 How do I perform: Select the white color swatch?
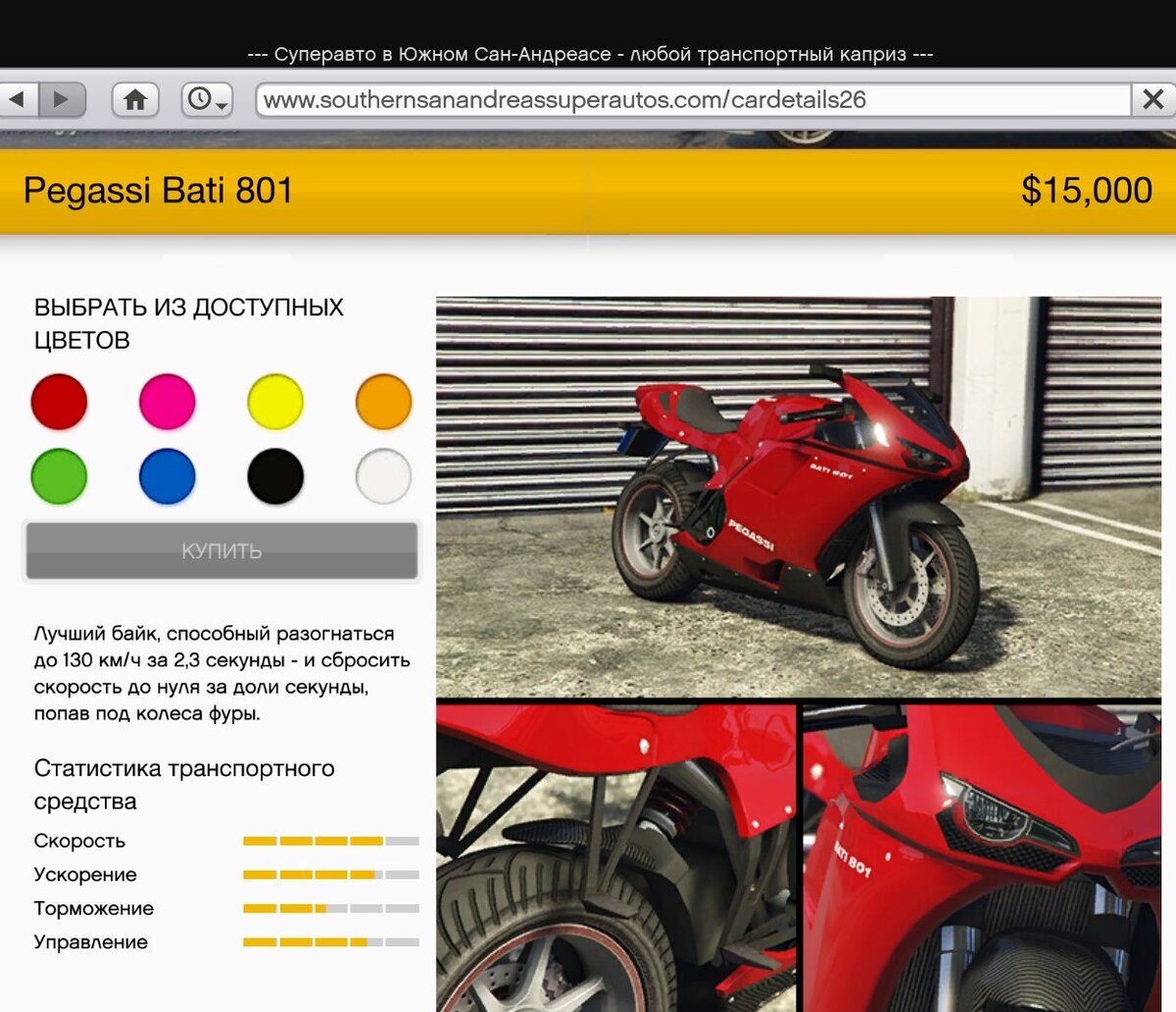point(383,476)
